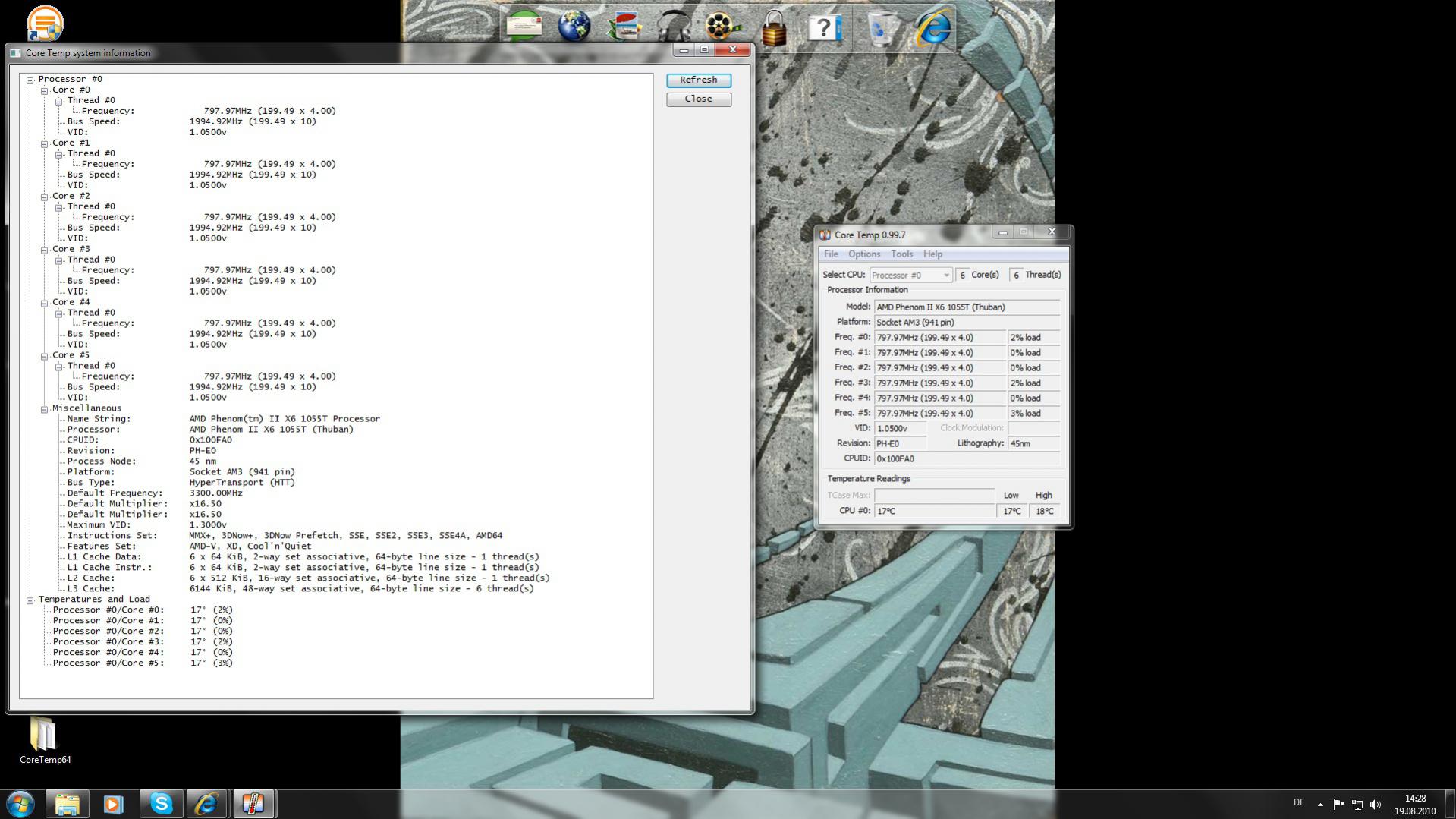The image size is (1456, 819).
Task: Click the CPU #0 temperature field
Action: [934, 512]
